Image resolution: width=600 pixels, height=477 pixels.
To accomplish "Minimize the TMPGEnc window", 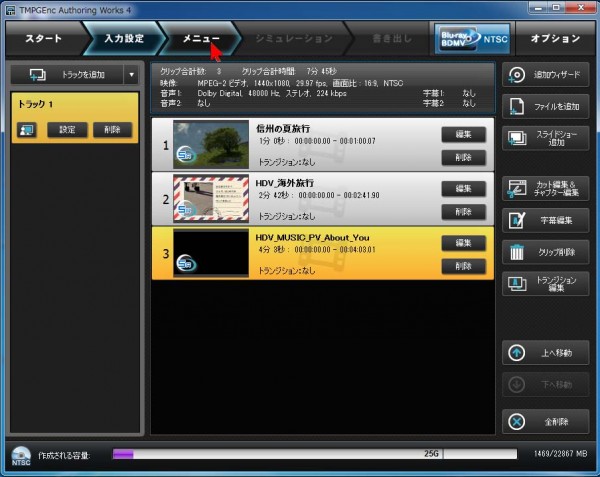I will [538, 8].
